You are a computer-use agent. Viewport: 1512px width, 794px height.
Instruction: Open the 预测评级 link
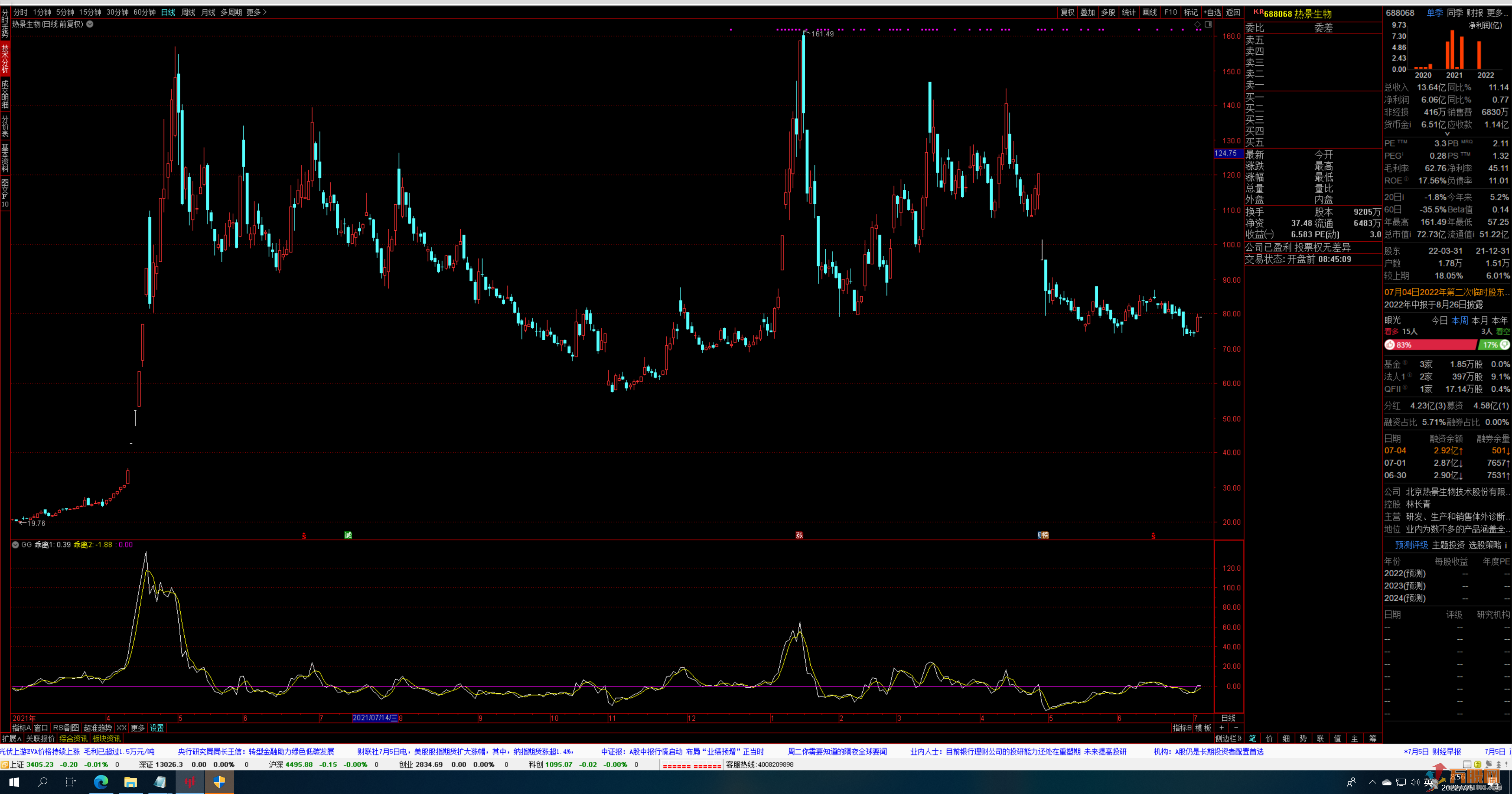(1411, 545)
